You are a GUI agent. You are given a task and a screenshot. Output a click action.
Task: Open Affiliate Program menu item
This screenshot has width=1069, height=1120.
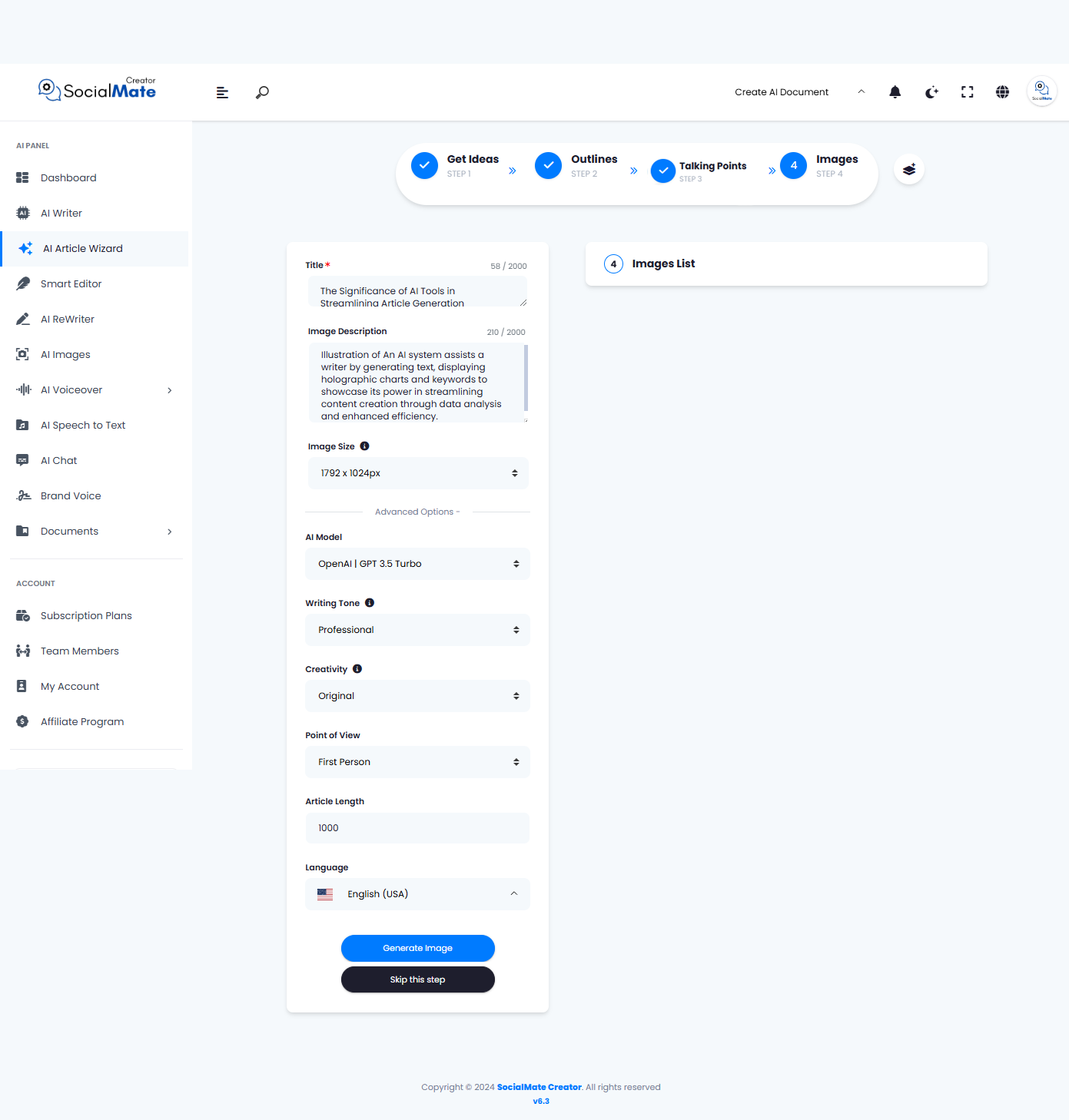pyautogui.click(x=96, y=722)
